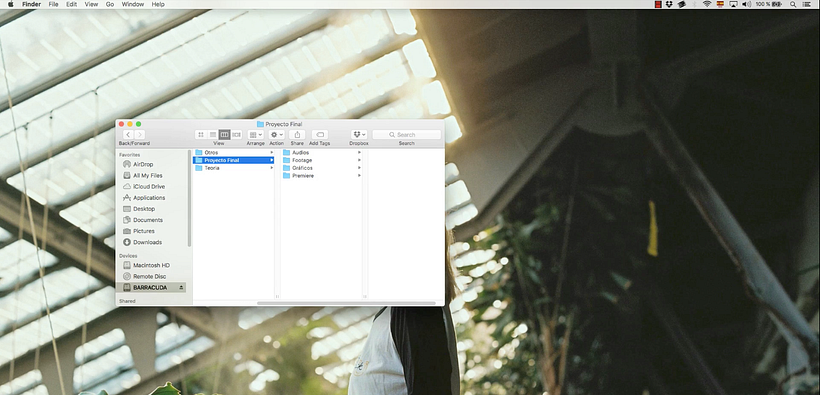Open Spotlight search in menu bar
Screen dimensions: 820x395
(793, 4)
